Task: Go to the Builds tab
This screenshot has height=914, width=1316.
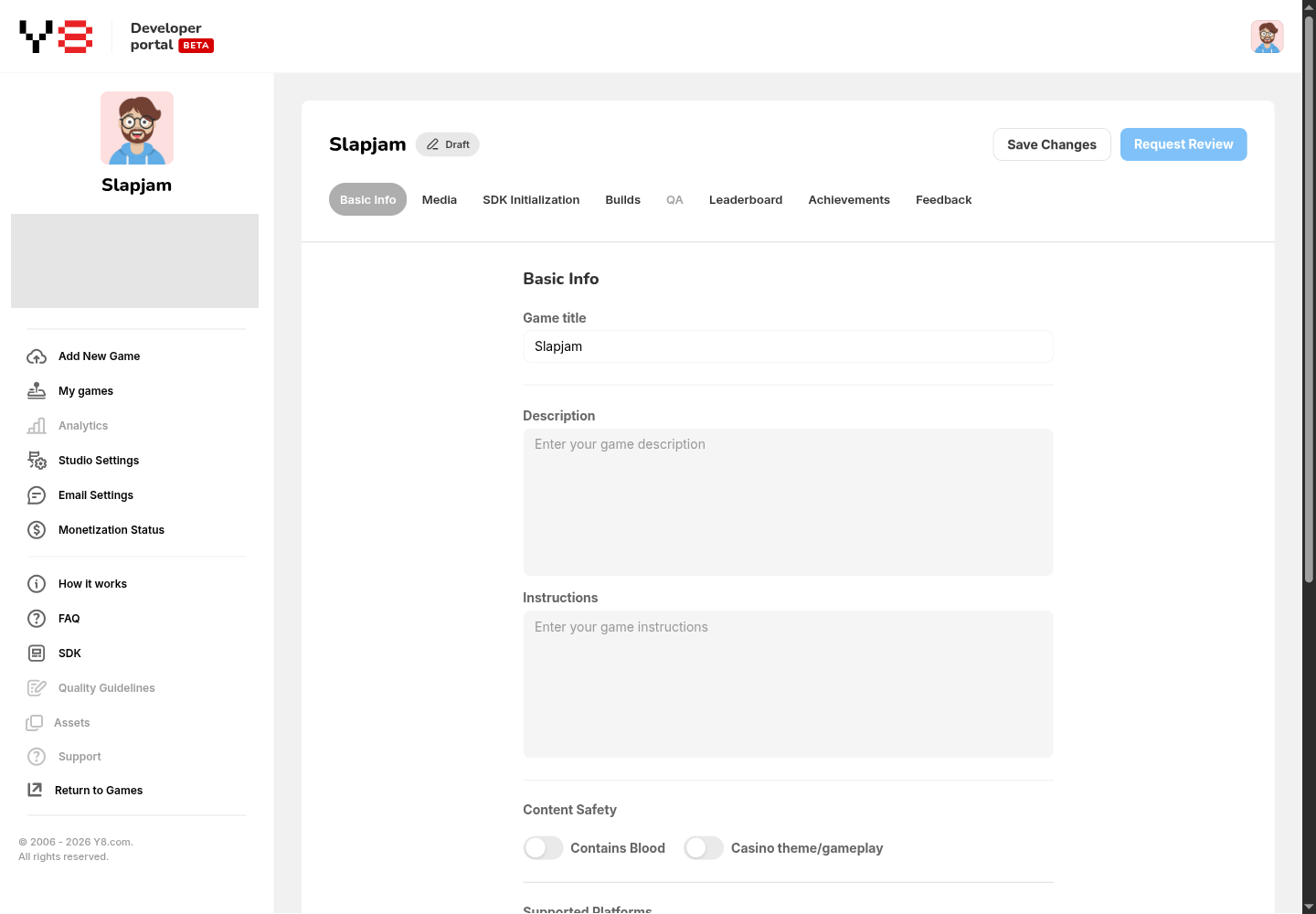Action: coord(622,200)
